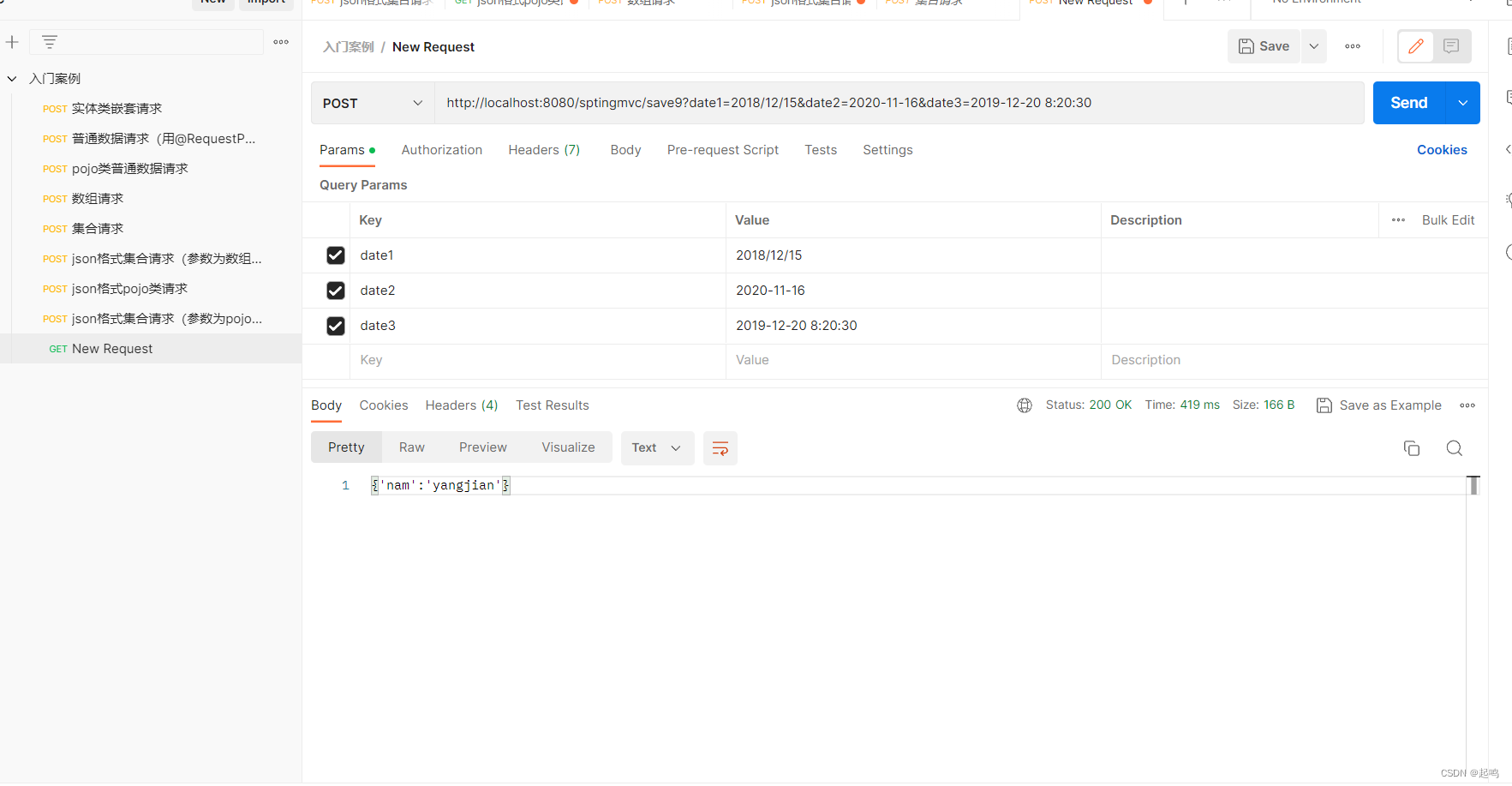Open the response more-options dots
Image resolution: width=1512 pixels, height=786 pixels.
pos(1467,405)
